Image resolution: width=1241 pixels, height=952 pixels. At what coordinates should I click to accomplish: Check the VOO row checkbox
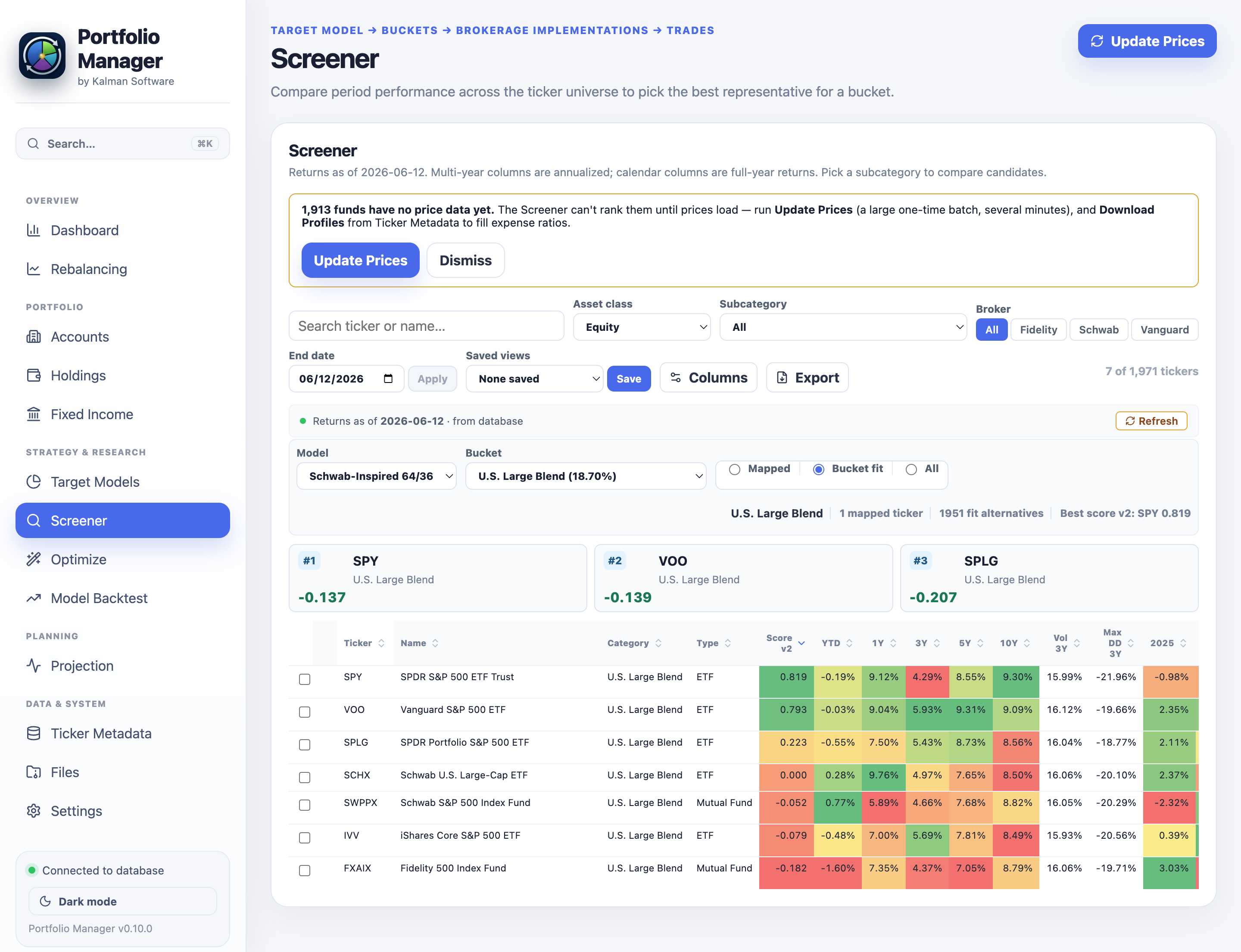[305, 712]
